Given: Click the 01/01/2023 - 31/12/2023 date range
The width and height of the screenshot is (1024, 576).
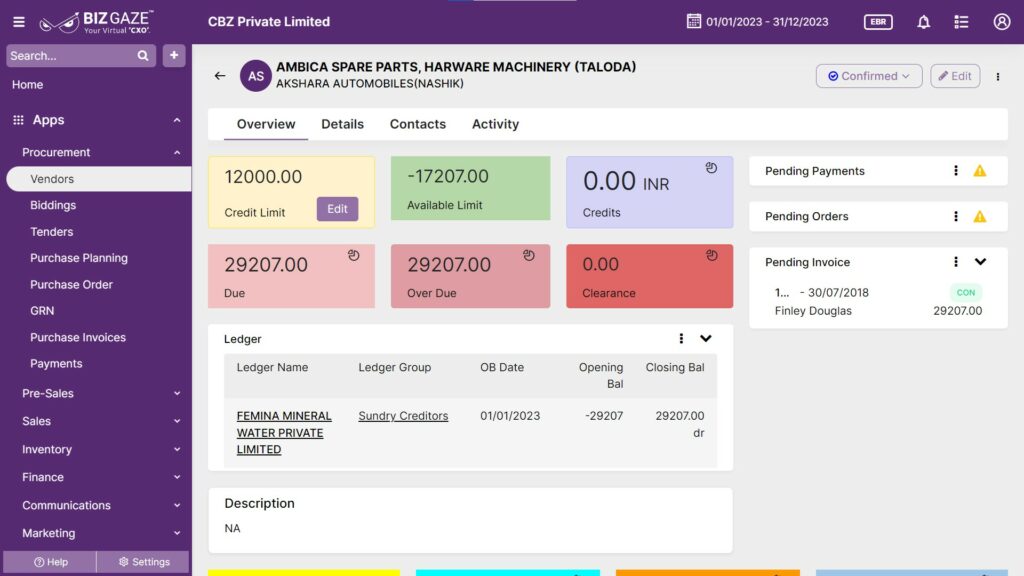Looking at the screenshot, I should tap(767, 22).
